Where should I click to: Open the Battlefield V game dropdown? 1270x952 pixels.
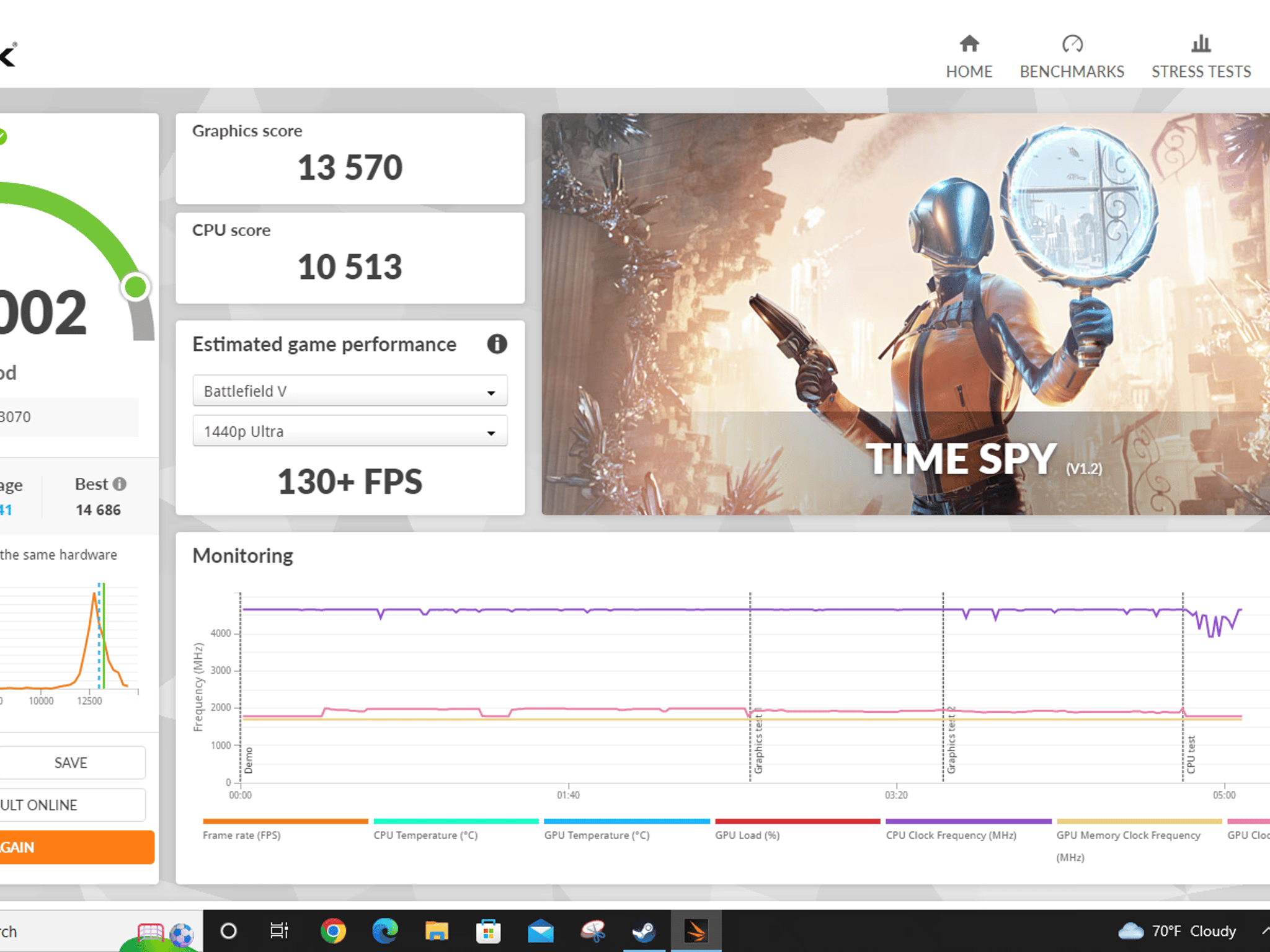click(x=350, y=391)
